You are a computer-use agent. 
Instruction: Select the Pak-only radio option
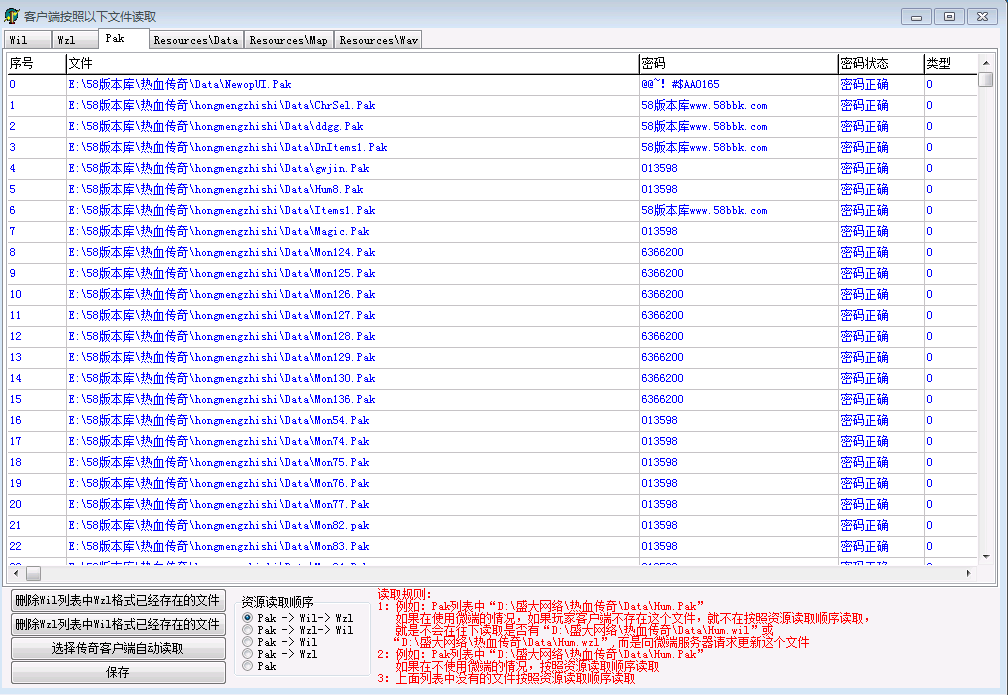247,666
